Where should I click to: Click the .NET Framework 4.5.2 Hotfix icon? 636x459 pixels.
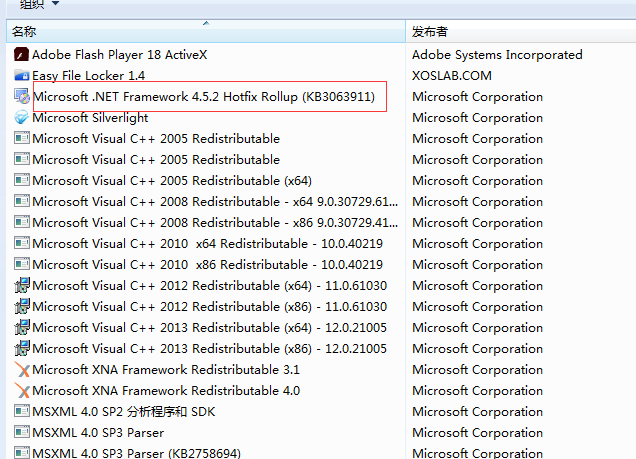click(x=21, y=97)
